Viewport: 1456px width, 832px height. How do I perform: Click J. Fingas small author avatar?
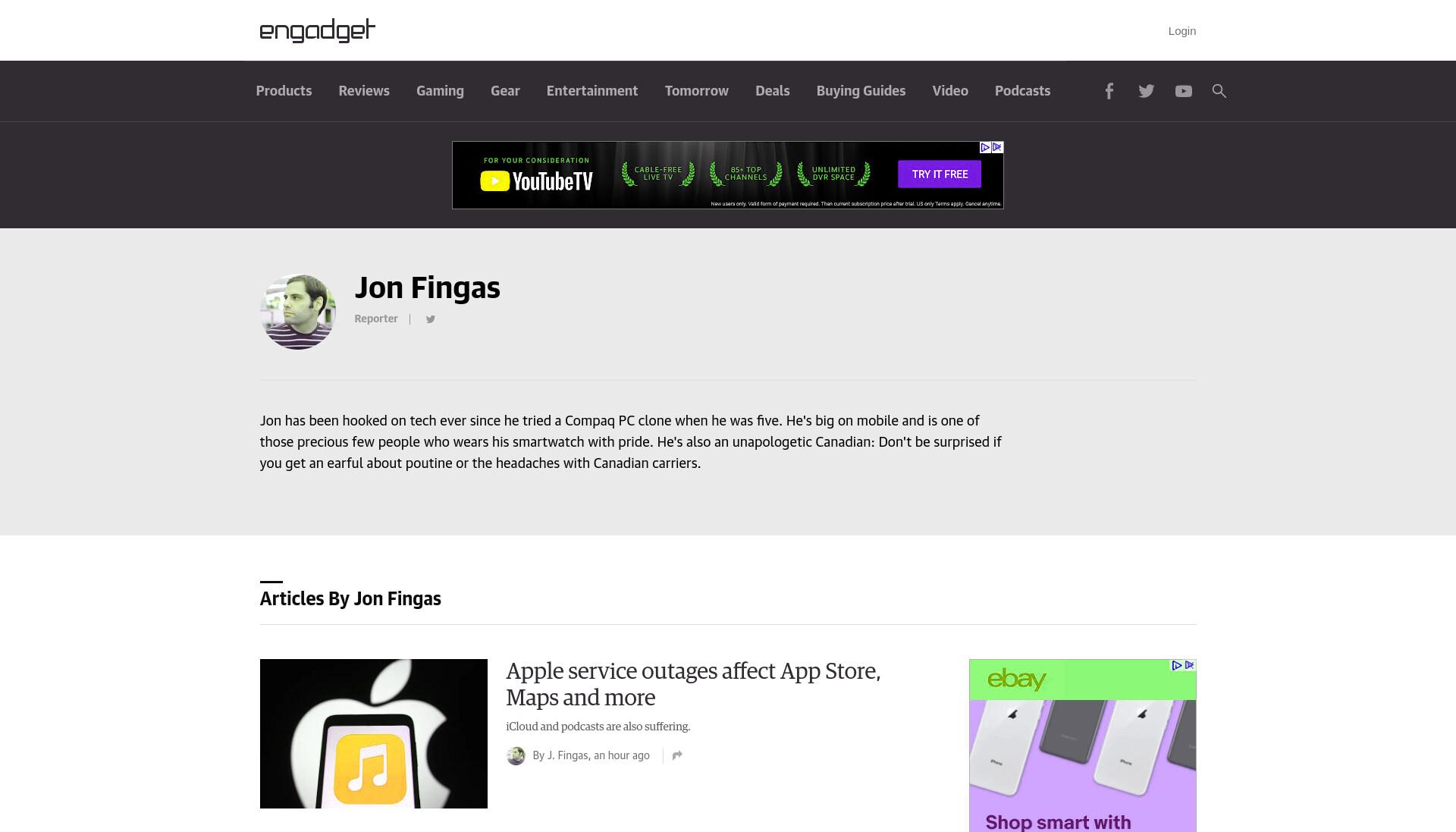516,756
